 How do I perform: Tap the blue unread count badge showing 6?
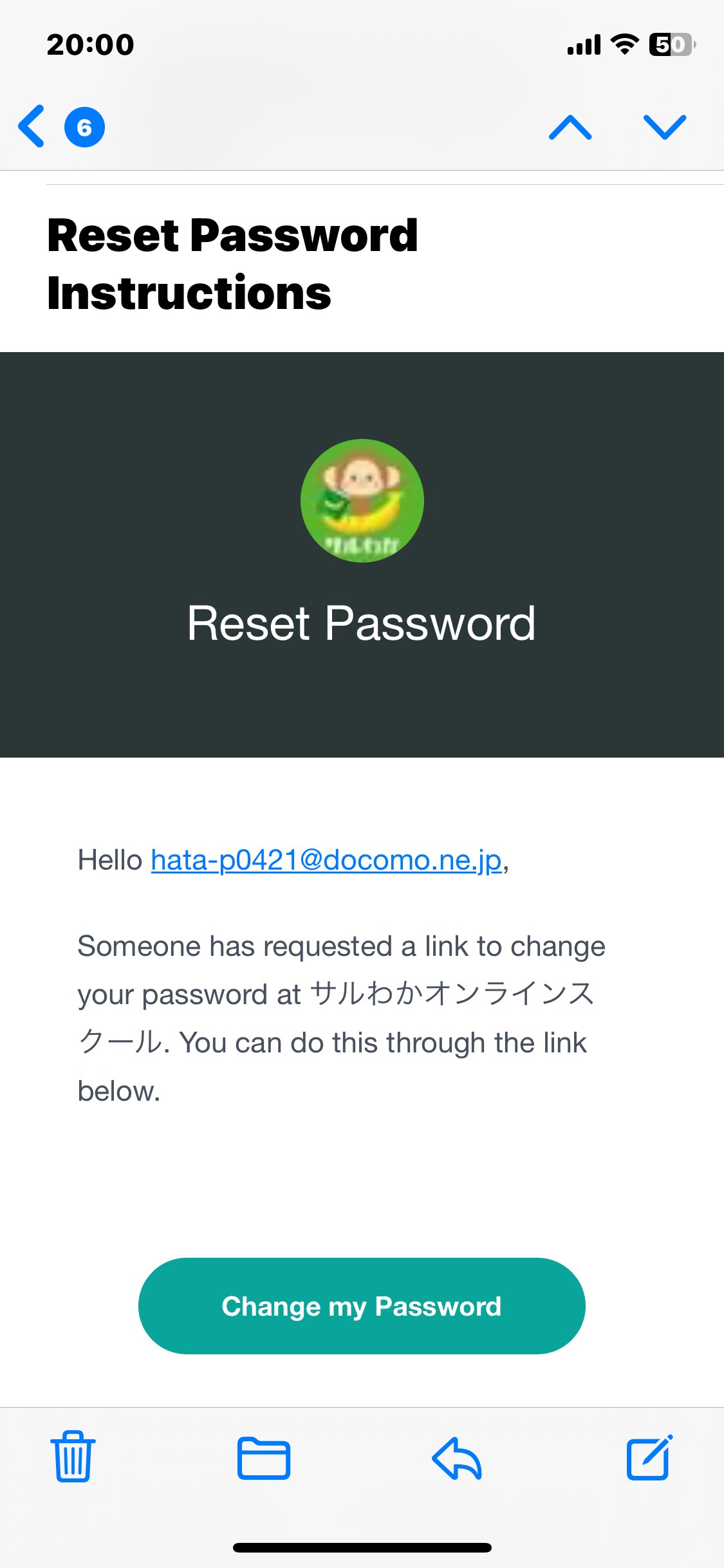(x=84, y=127)
